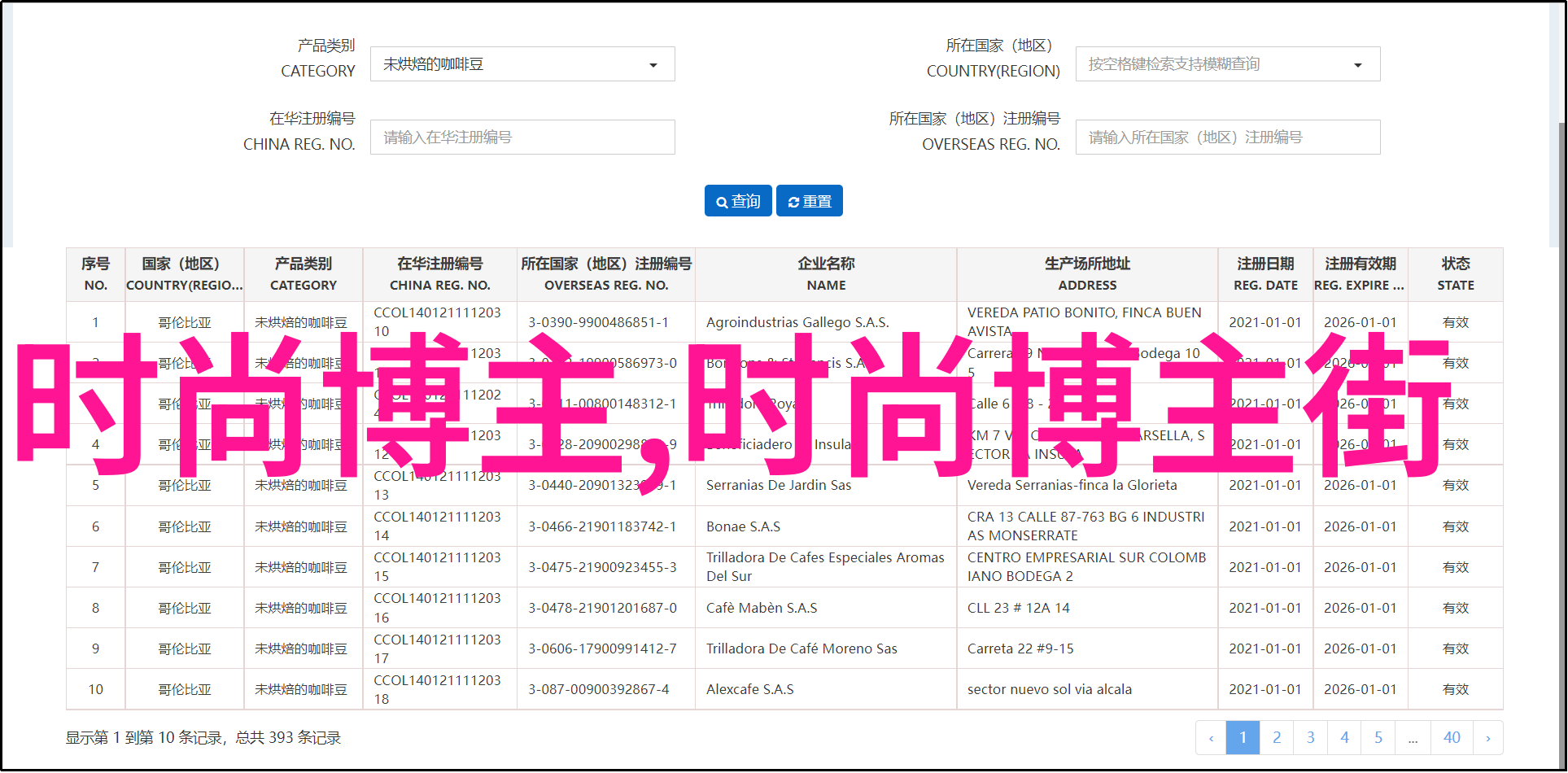
Task: Go to pagination page 3
Action: pos(1311,738)
